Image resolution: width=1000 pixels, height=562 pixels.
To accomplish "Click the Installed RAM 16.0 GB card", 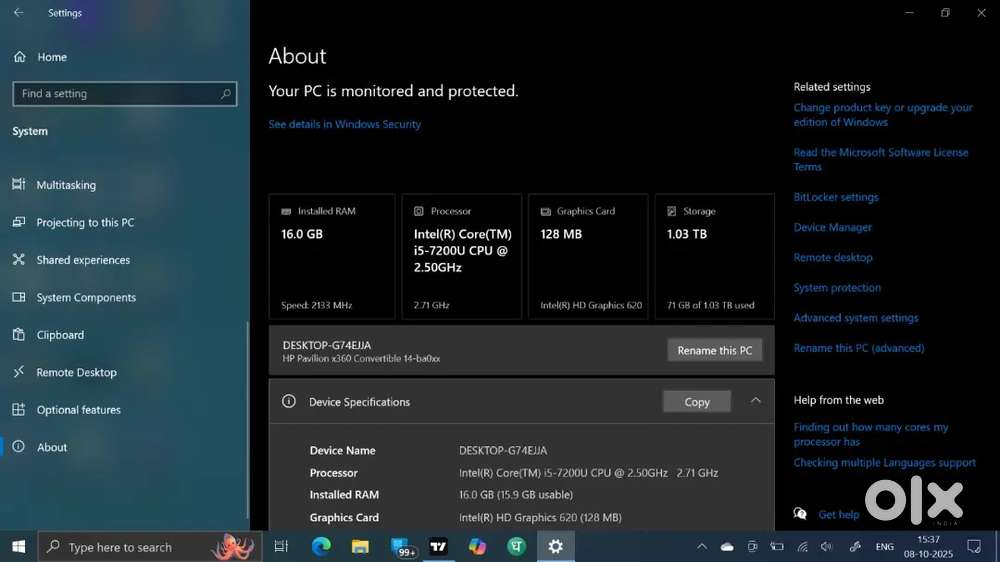I will click(332, 256).
